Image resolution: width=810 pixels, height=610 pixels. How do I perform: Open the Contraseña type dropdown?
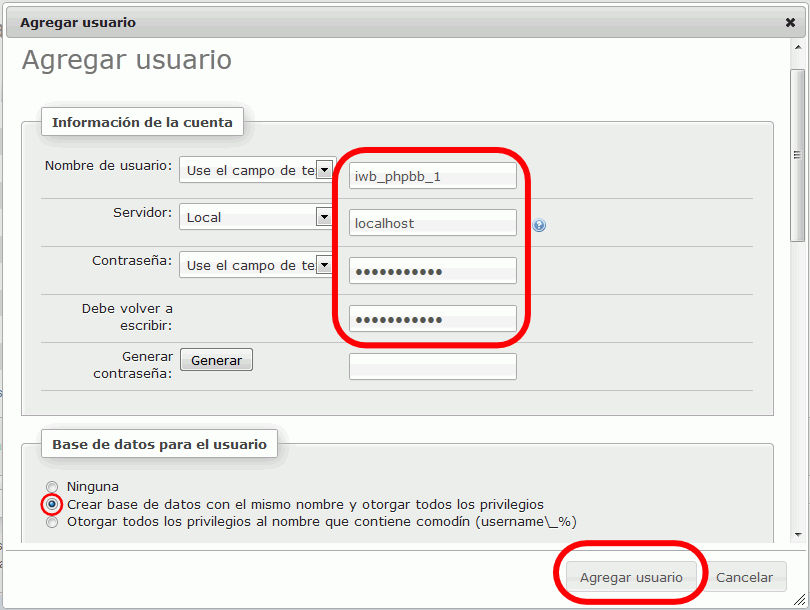(257, 265)
